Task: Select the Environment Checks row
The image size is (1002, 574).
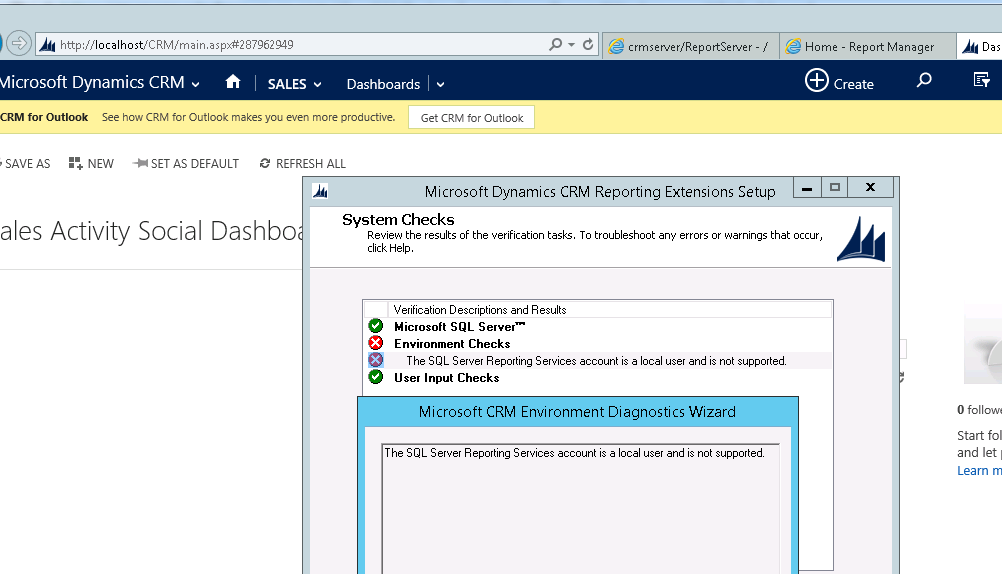Action: tap(598, 344)
